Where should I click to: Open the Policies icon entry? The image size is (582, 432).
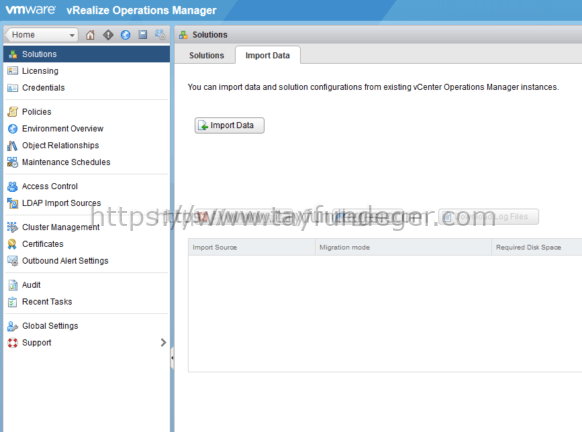[x=13, y=112]
